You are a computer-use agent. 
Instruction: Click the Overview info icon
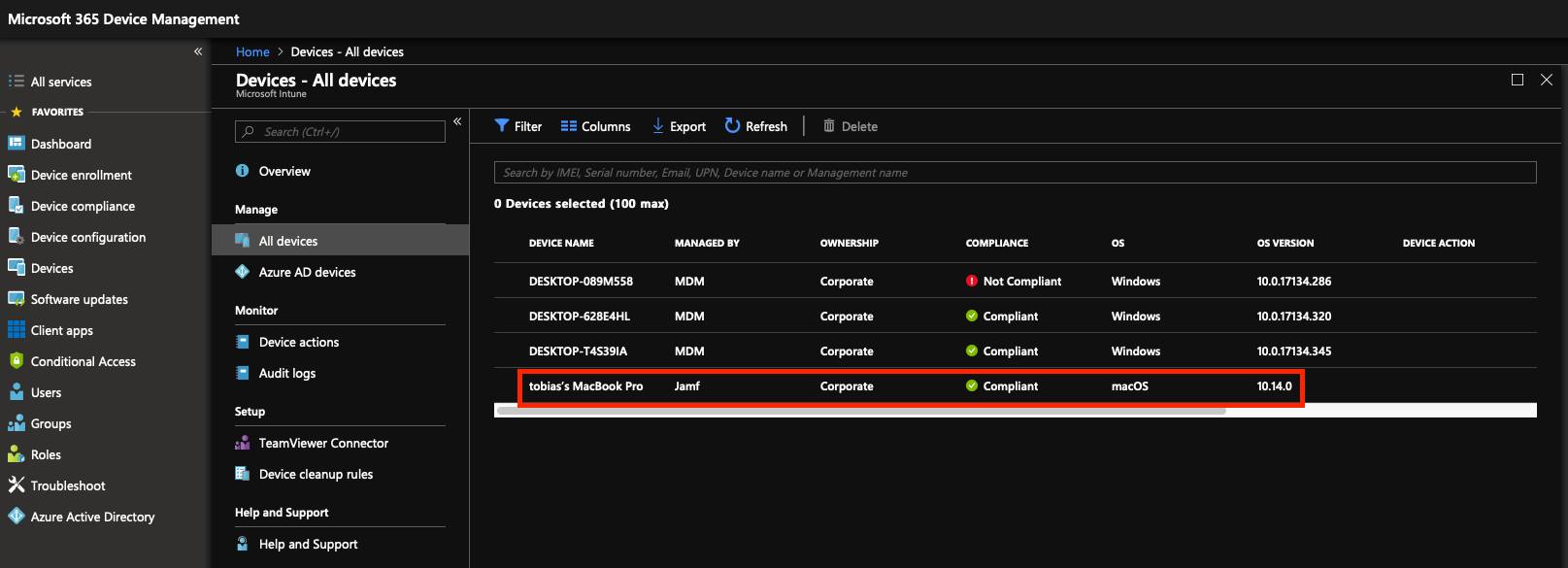coord(243,171)
